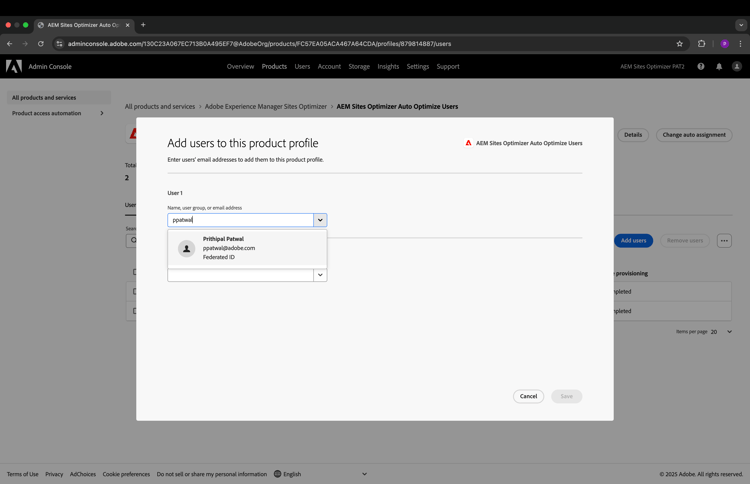Open the Chrome three-dot menu

tap(740, 44)
